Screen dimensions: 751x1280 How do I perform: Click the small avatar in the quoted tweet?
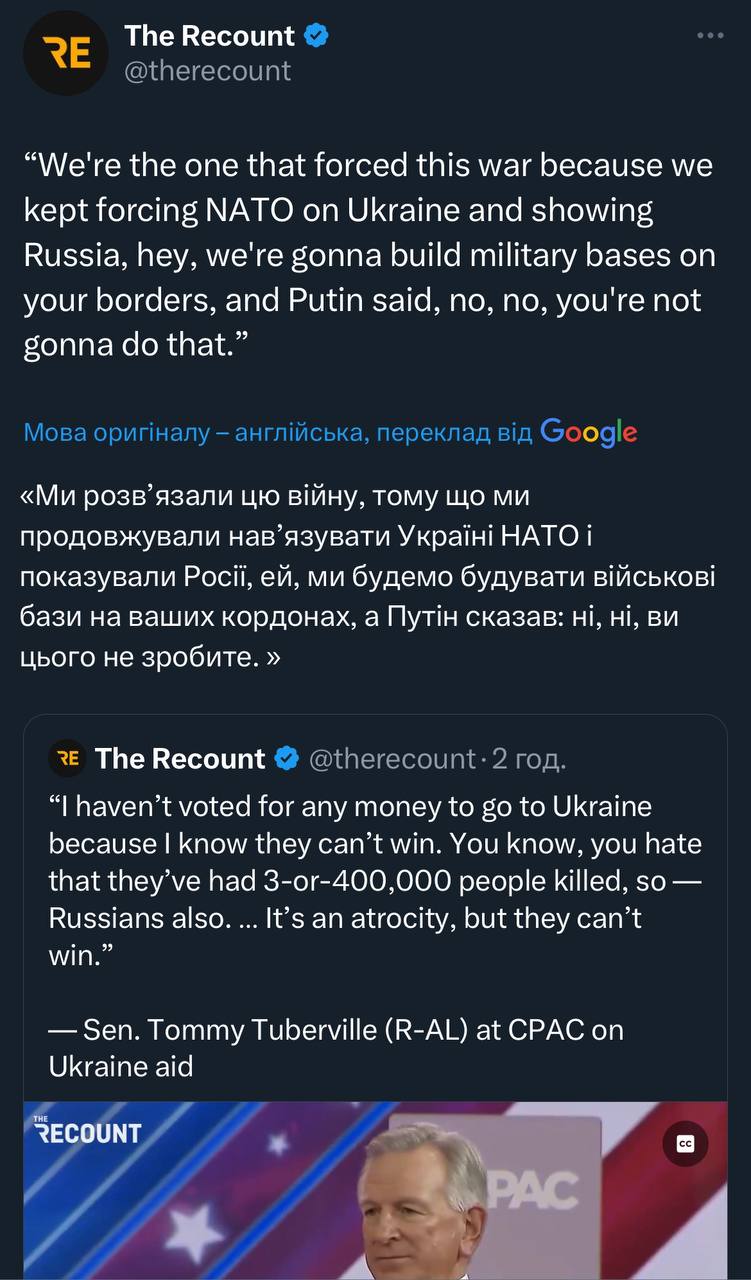(66, 759)
